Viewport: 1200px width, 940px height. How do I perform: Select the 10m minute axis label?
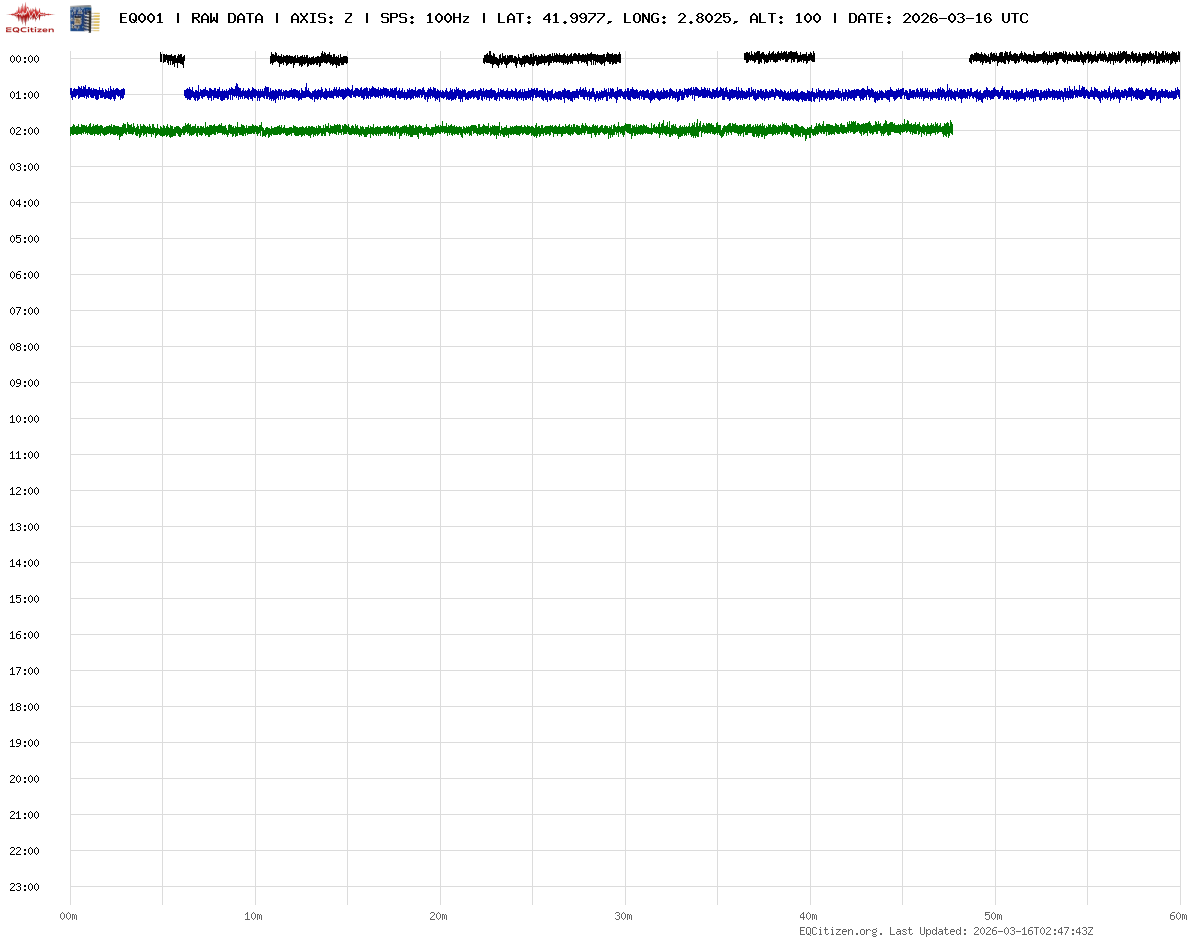[254, 916]
